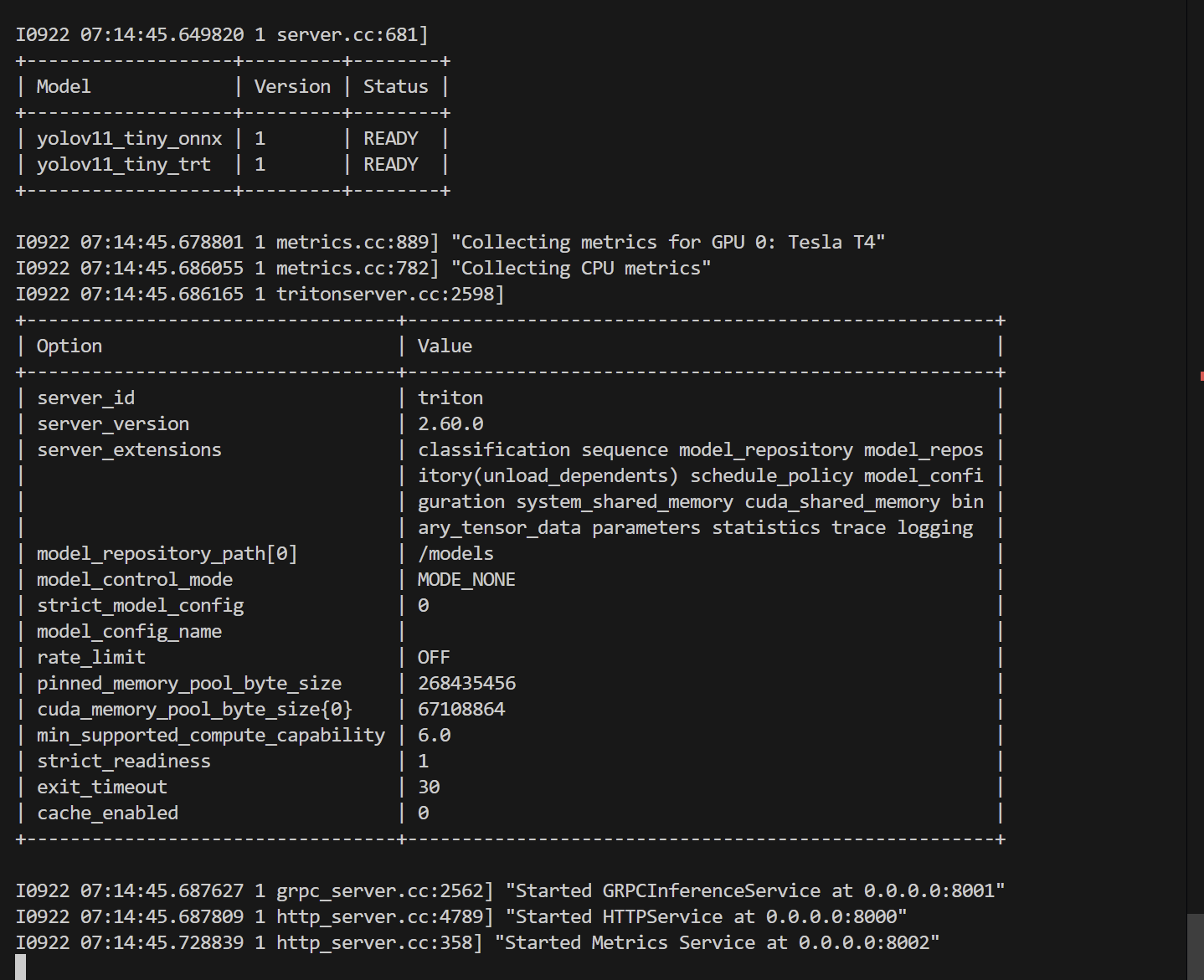Click the yolov11_tiny_onnx model name
1204x980 pixels.
coord(129,139)
